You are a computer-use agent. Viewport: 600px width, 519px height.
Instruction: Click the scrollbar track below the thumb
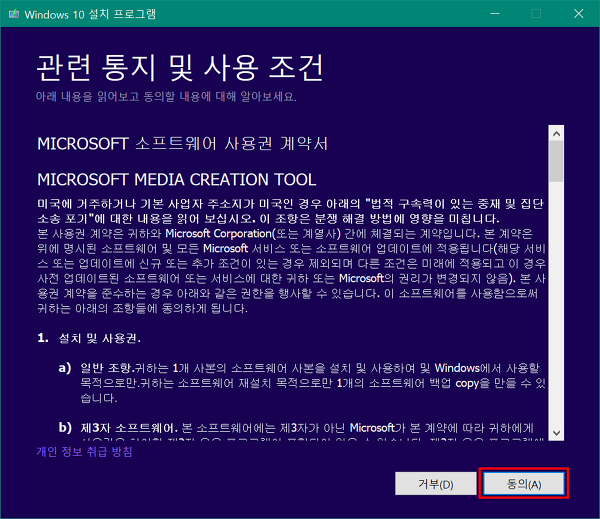coord(556,303)
